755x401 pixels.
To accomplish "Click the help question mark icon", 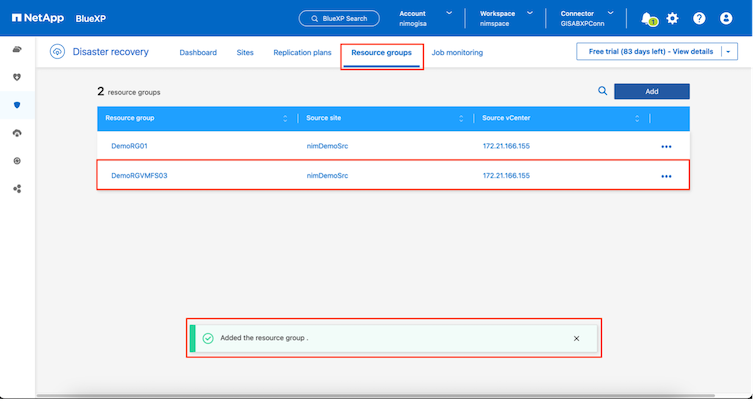I will (x=699, y=18).
